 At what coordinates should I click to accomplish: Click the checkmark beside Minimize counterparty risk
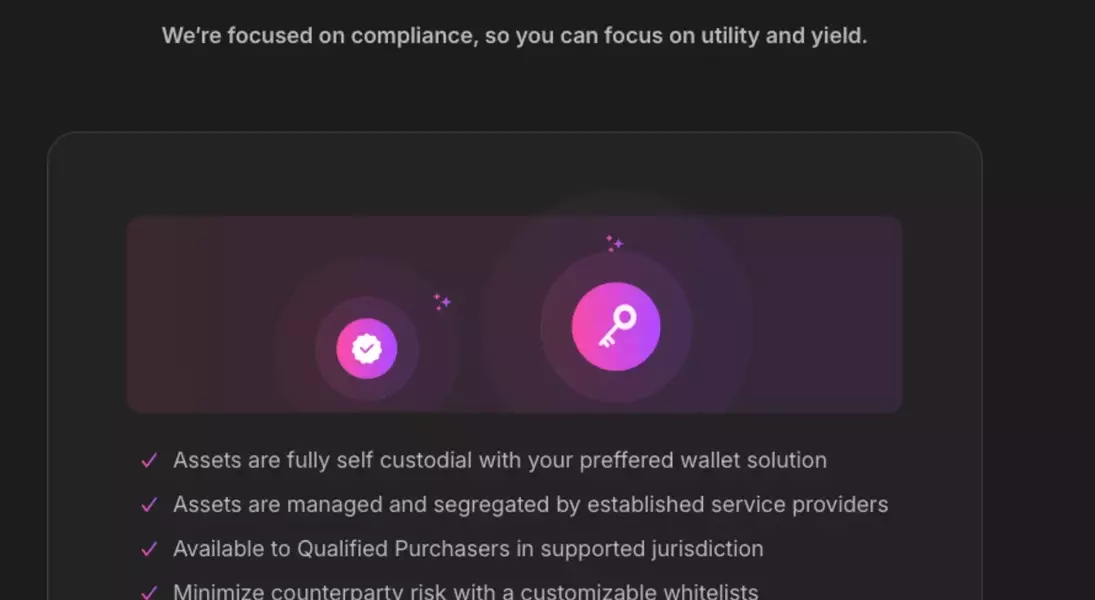(x=149, y=592)
